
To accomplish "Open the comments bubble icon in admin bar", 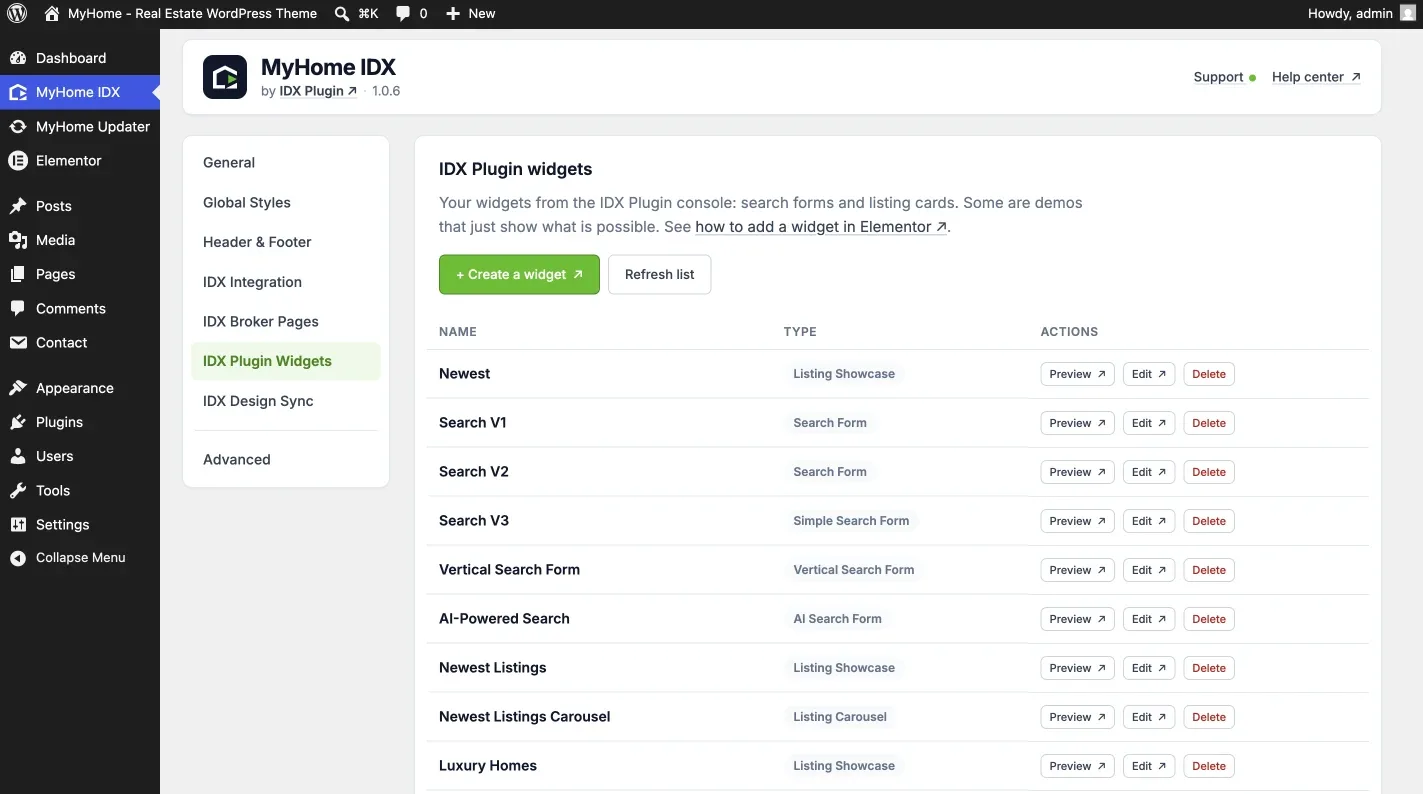I will [x=403, y=13].
